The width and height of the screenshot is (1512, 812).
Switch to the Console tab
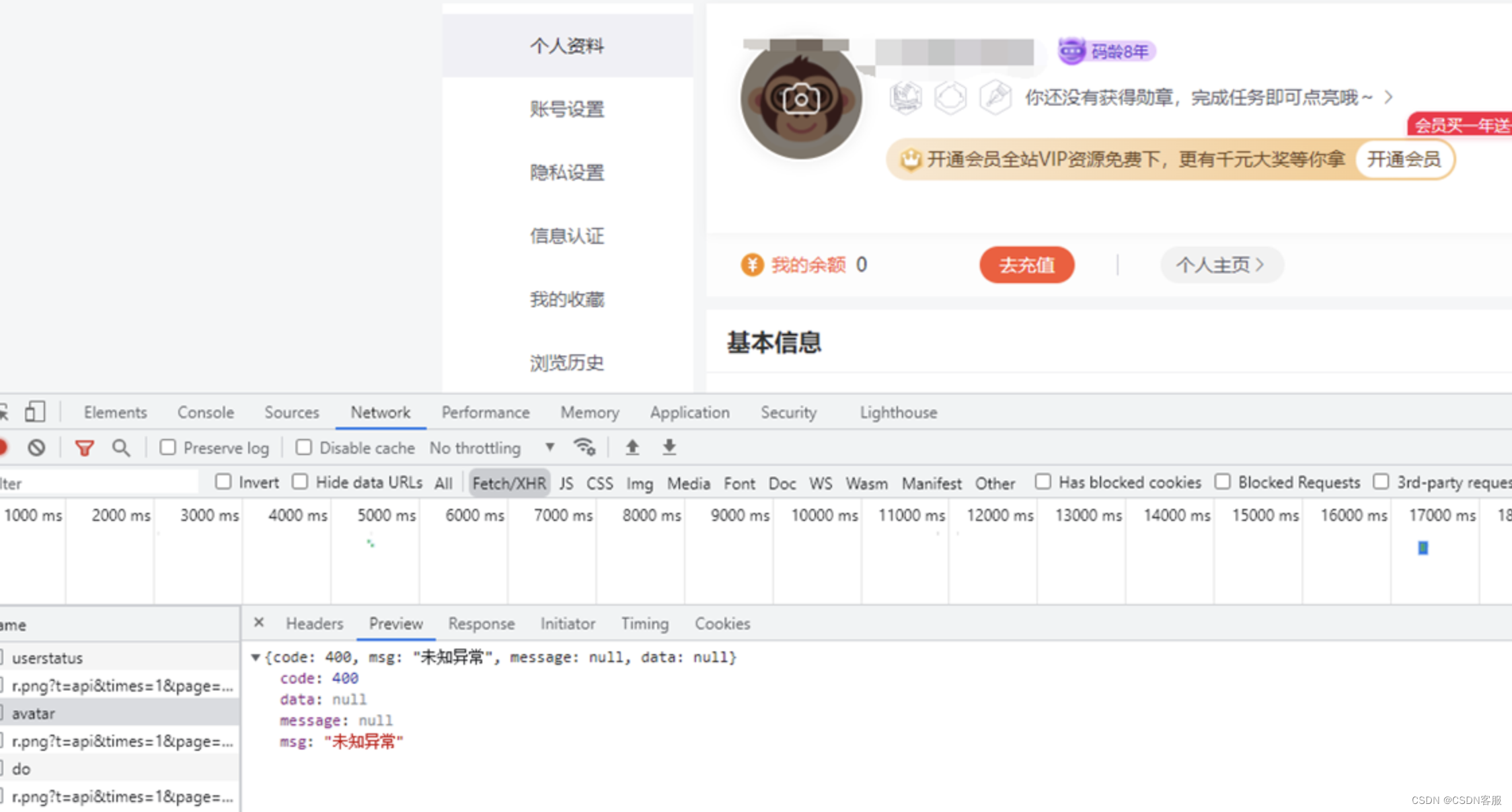205,412
